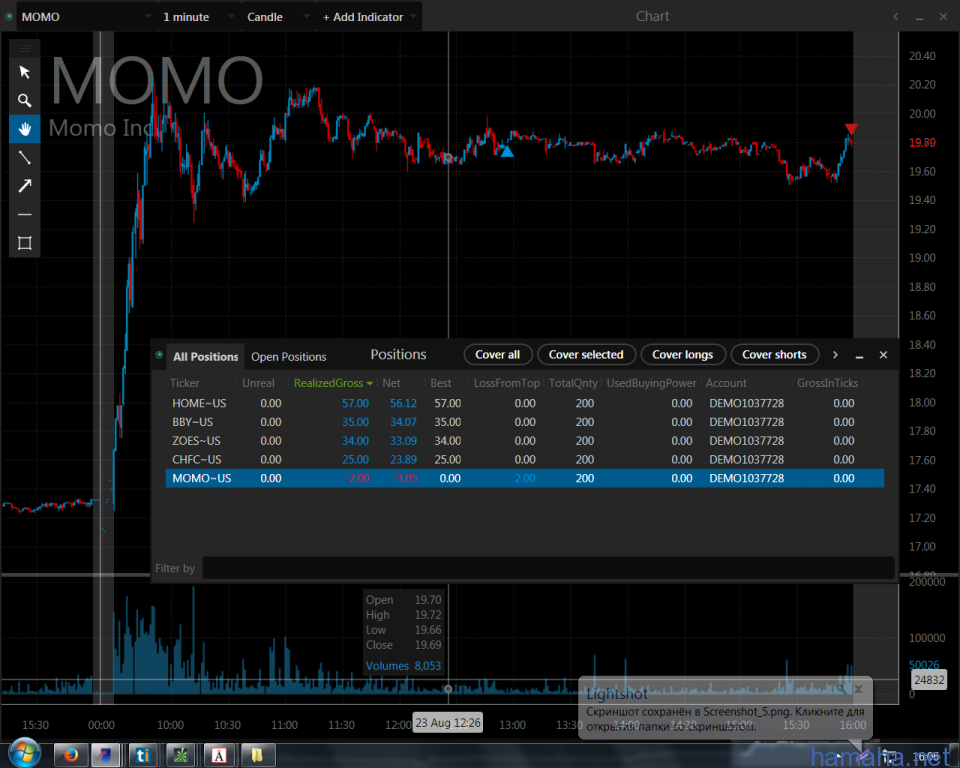Image resolution: width=960 pixels, height=768 pixels.
Task: Click the Filter by input field
Action: pos(547,568)
